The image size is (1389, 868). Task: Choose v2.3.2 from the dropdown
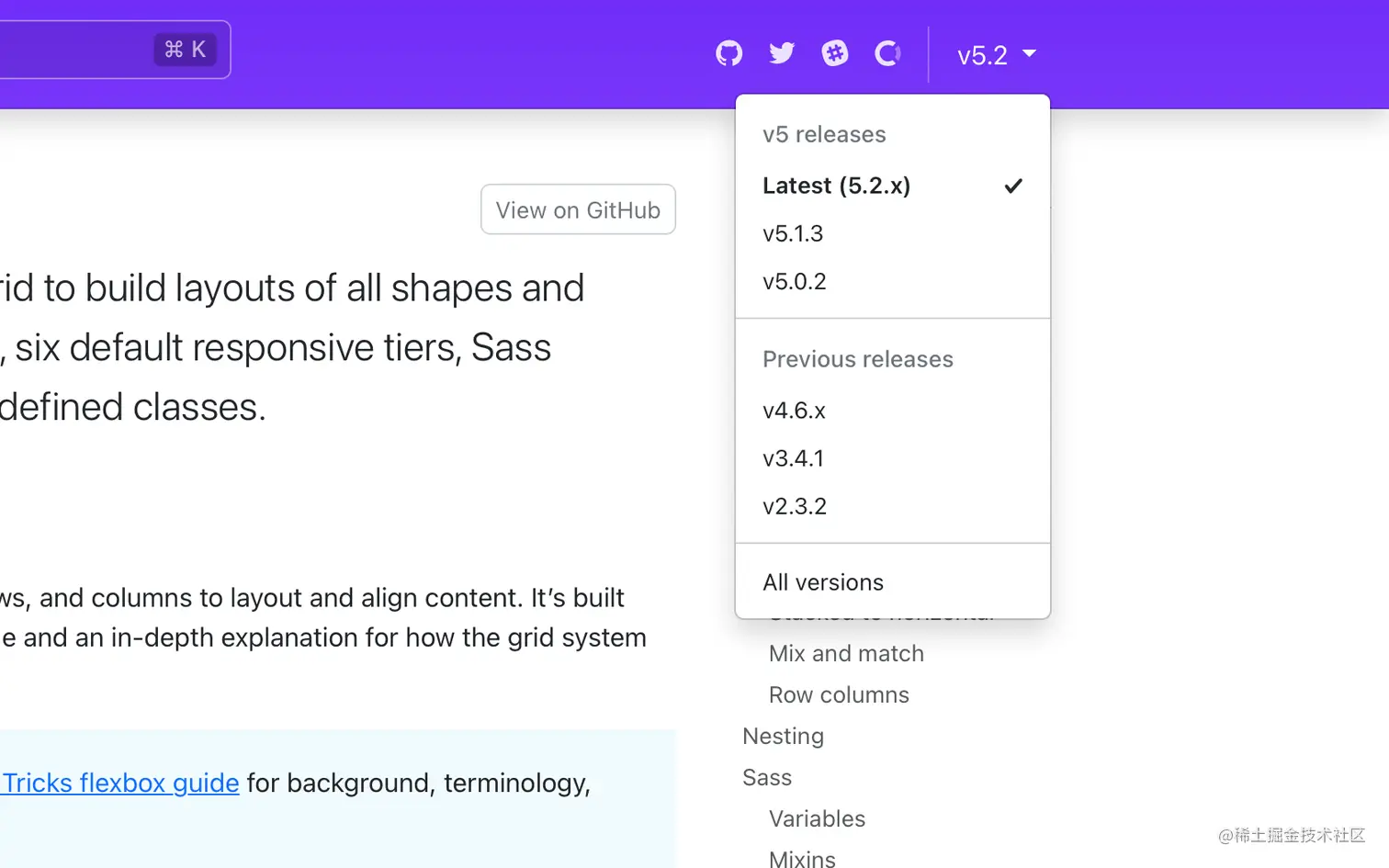(795, 506)
